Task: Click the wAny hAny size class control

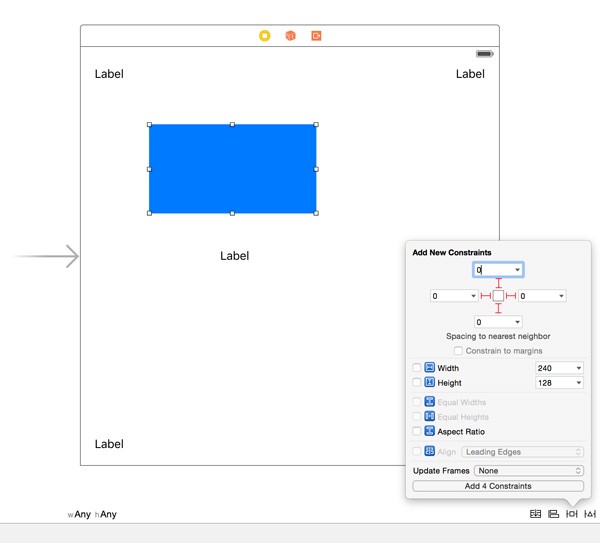Action: pos(92,514)
